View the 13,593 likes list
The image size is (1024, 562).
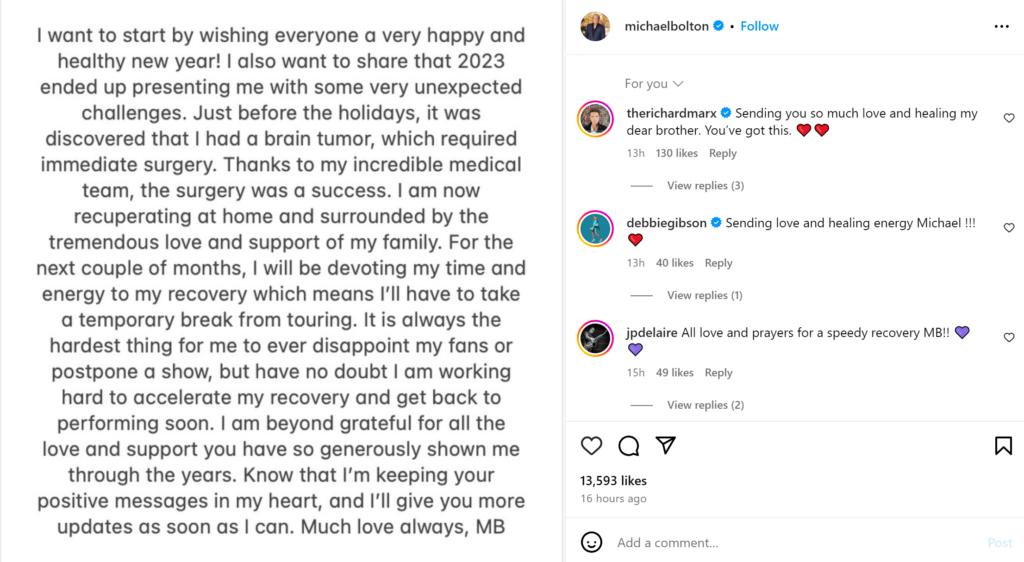point(613,481)
